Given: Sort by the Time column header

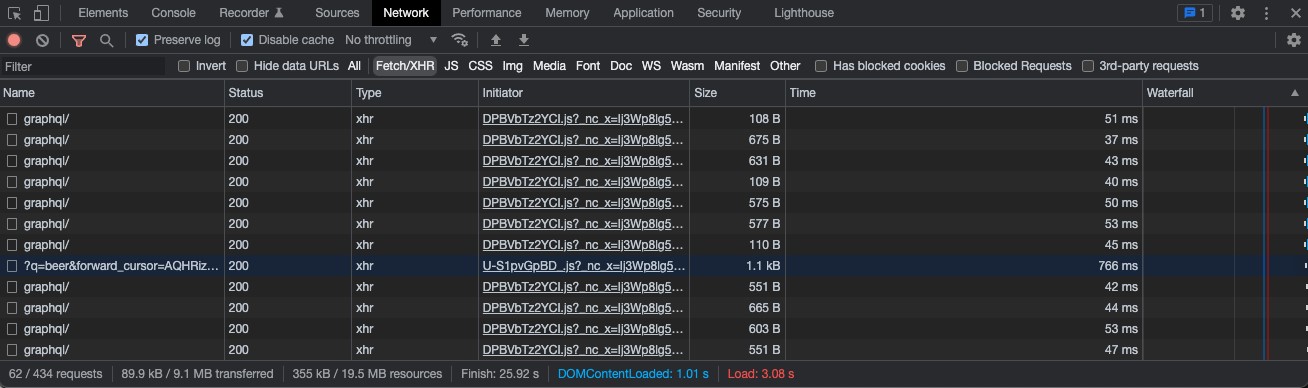Looking at the screenshot, I should 964,93.
